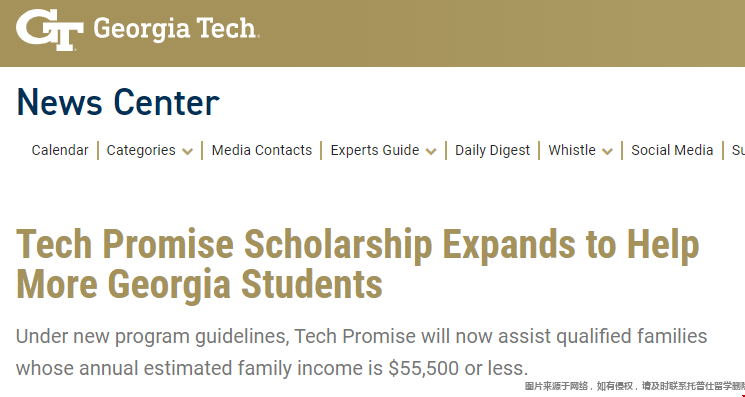Click the More Georgia Students headline line
Image resolution: width=745 pixels, height=397 pixels.
coord(200,284)
